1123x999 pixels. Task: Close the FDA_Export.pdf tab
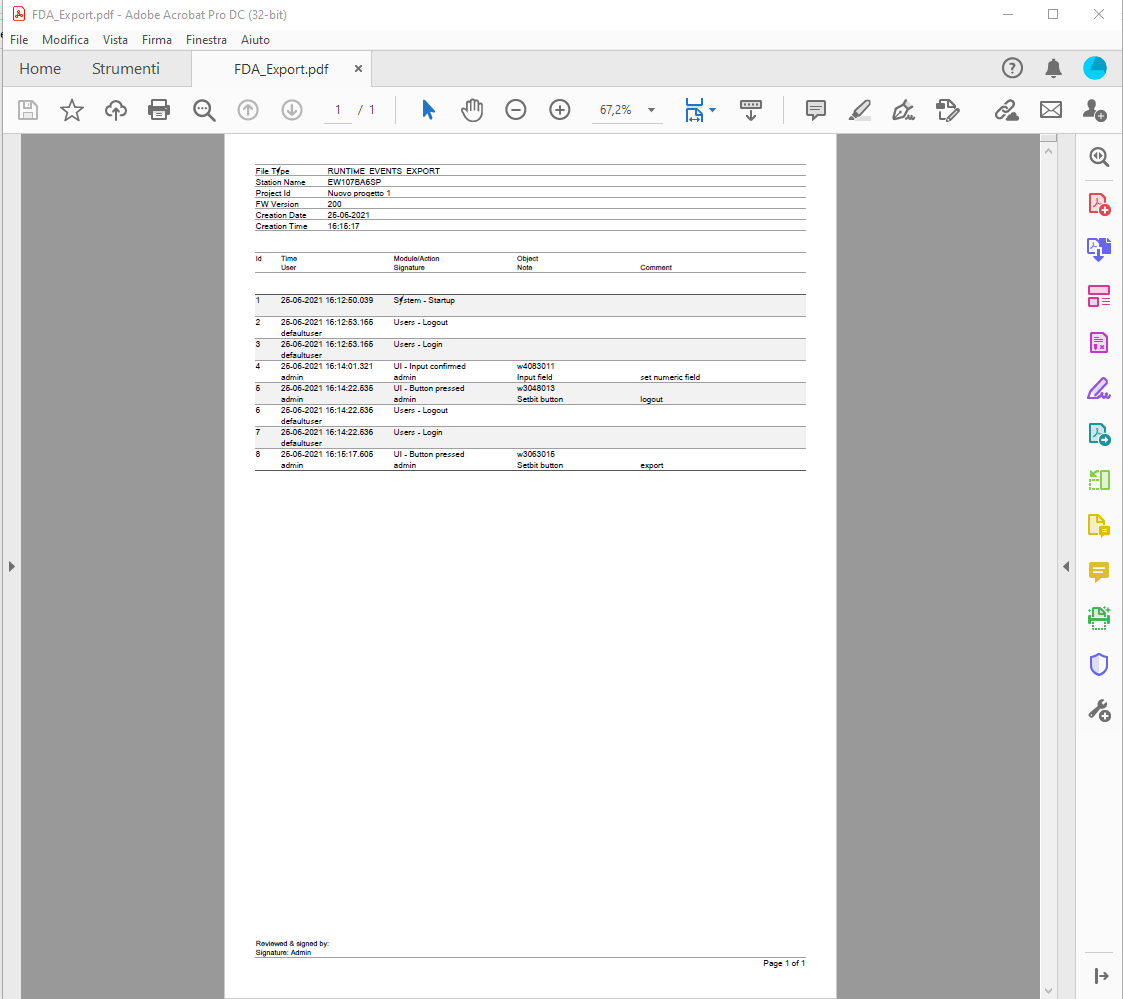[x=358, y=69]
